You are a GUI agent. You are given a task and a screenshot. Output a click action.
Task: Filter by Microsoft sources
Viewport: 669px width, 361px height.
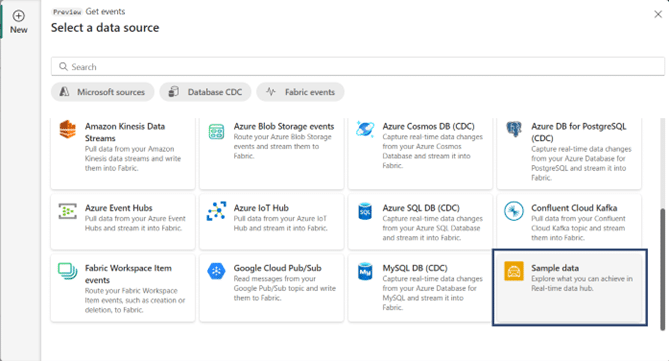click(102, 92)
